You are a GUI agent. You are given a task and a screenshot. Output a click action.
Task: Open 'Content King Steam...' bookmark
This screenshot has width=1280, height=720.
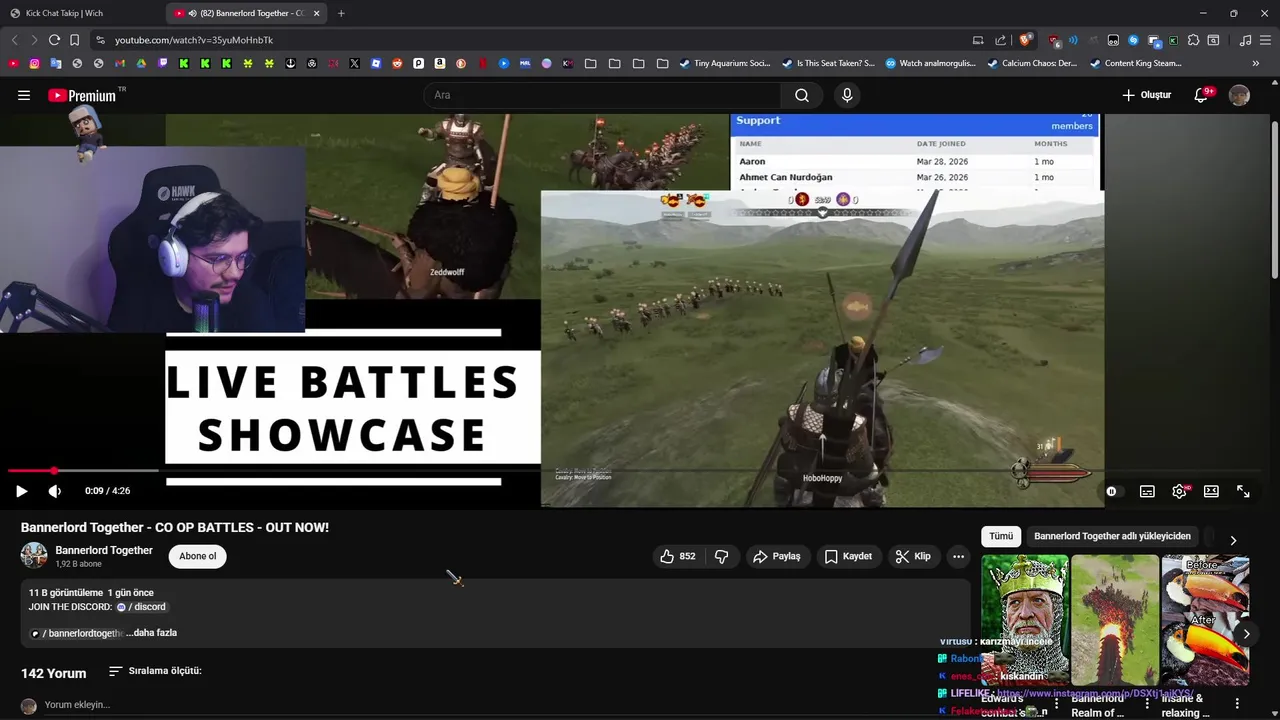click(1136, 63)
